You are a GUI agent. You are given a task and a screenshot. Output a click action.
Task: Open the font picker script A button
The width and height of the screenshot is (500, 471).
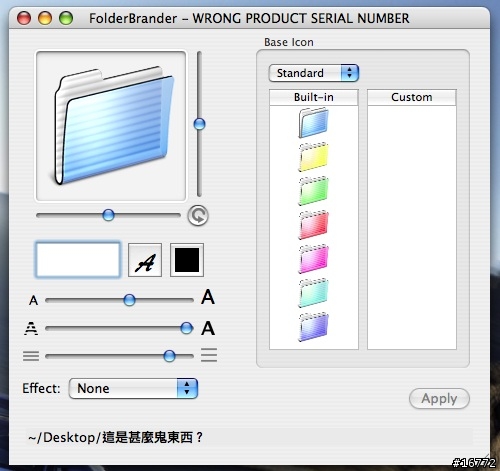[145, 260]
